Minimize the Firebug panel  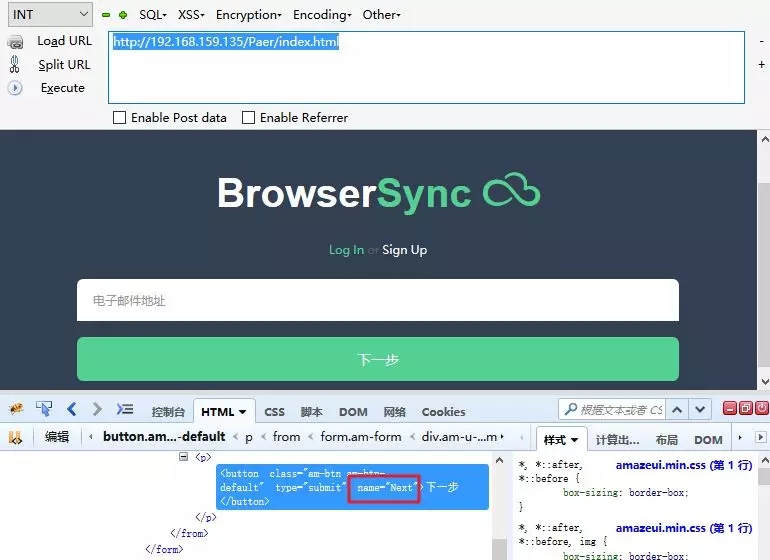[730, 408]
